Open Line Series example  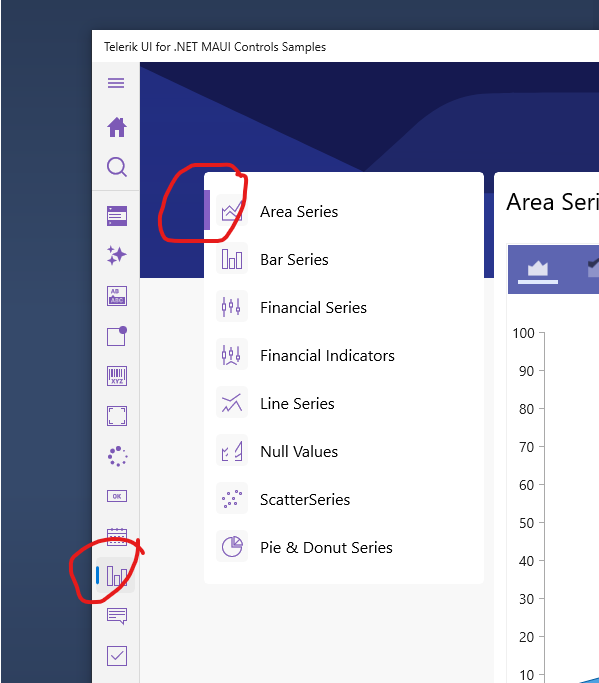pyautogui.click(x=344, y=403)
